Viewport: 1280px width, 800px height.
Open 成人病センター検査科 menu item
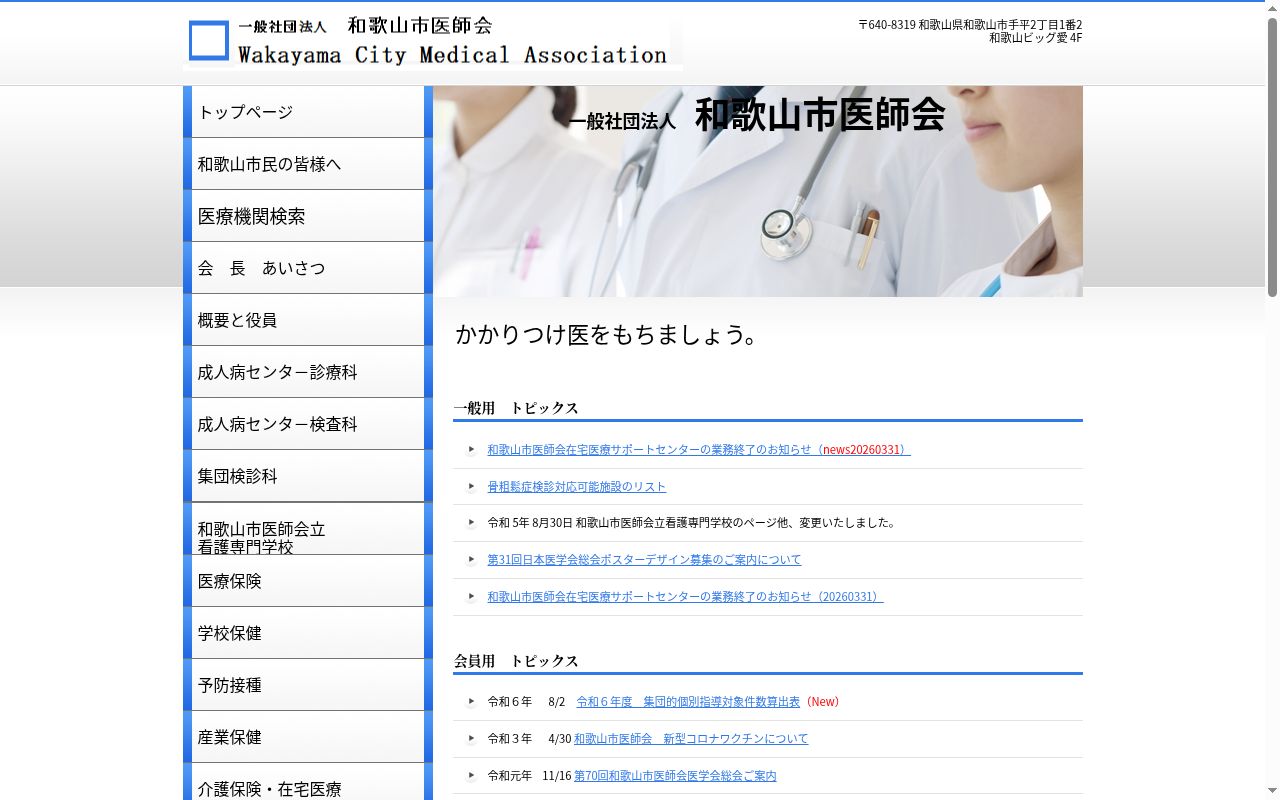pos(308,424)
